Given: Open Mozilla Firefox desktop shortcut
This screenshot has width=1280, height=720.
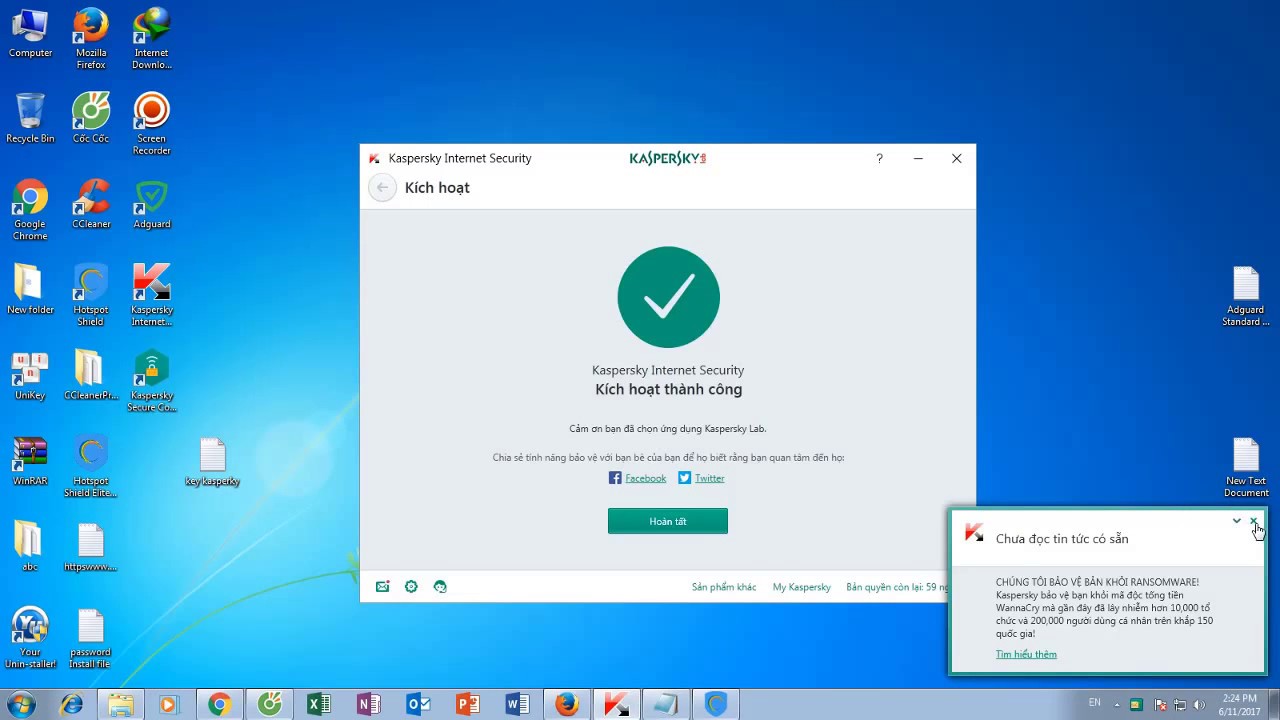Looking at the screenshot, I should point(91,40).
